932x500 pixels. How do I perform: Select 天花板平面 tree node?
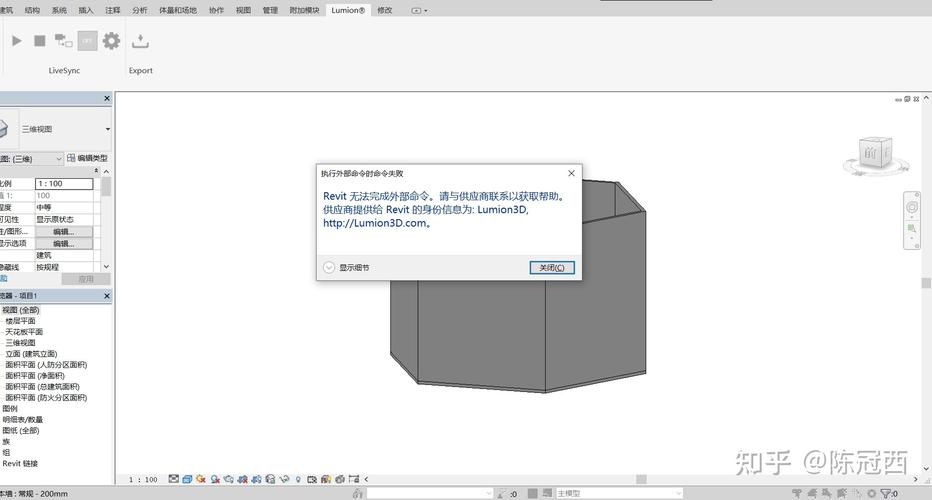coord(24,332)
